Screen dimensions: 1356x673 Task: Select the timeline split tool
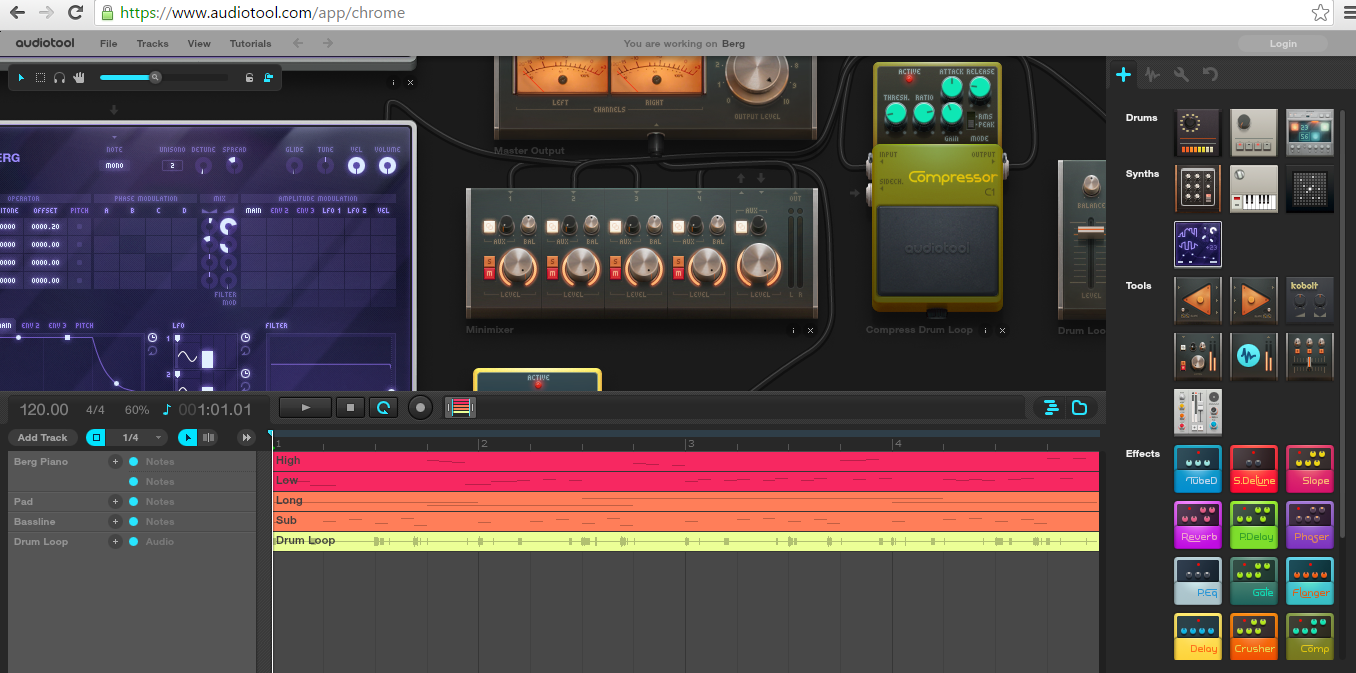tap(209, 437)
